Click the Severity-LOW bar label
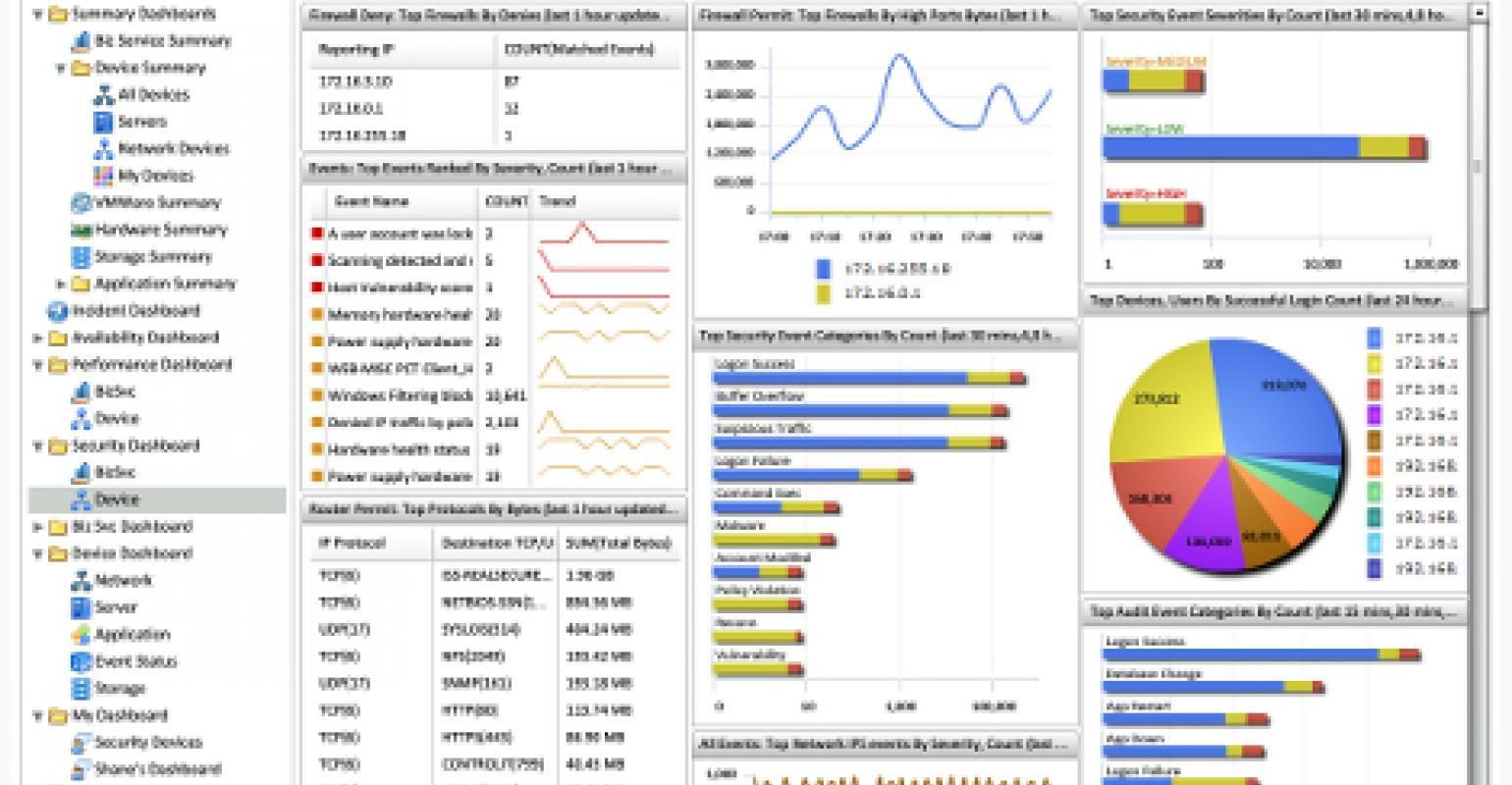 click(x=1143, y=129)
